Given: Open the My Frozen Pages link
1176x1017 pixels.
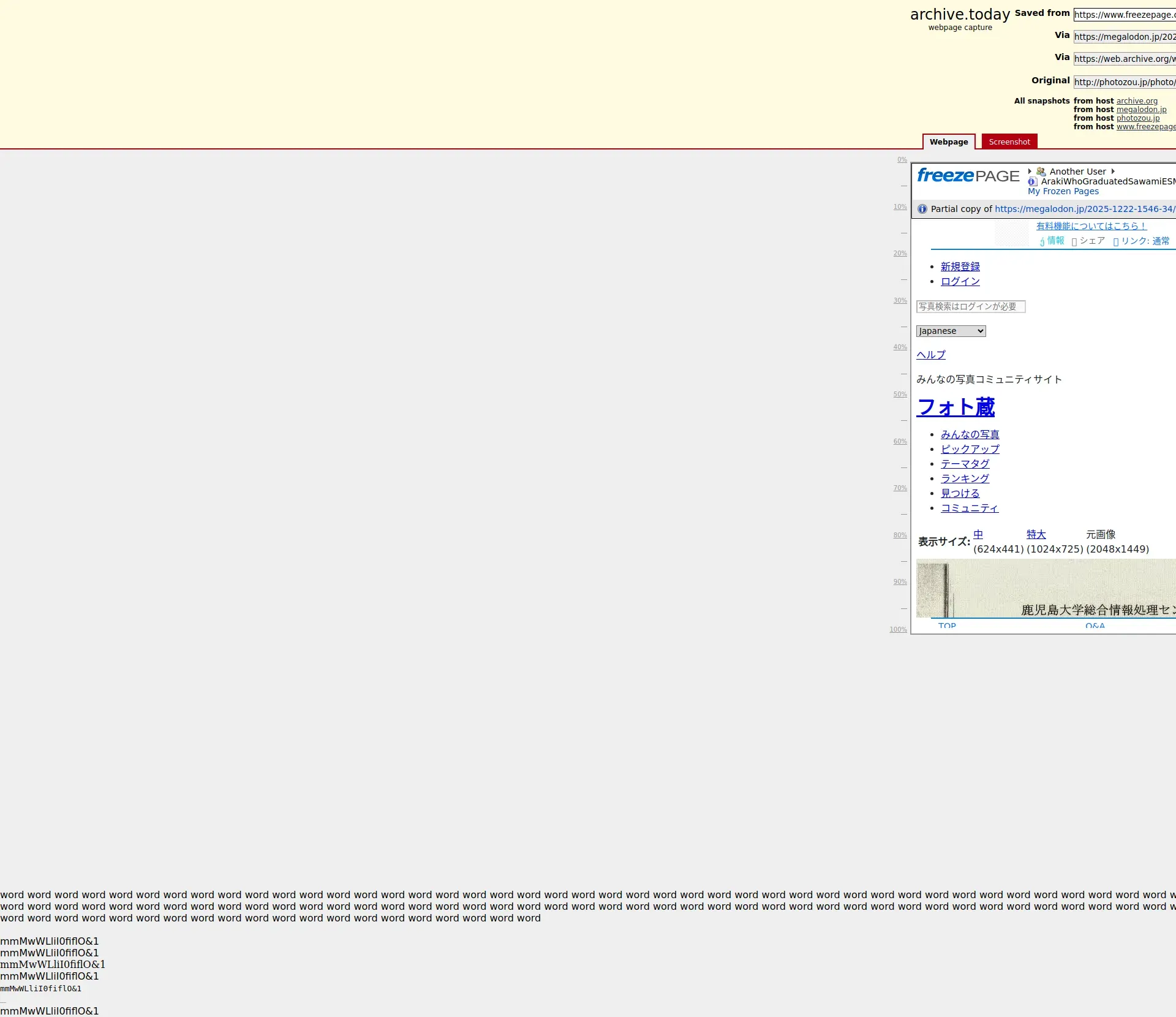Looking at the screenshot, I should point(1063,191).
